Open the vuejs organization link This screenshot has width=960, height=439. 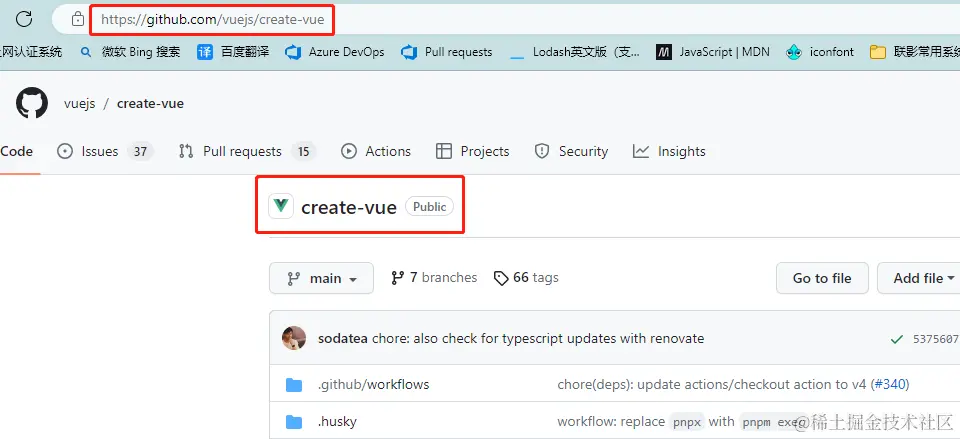click(80, 103)
